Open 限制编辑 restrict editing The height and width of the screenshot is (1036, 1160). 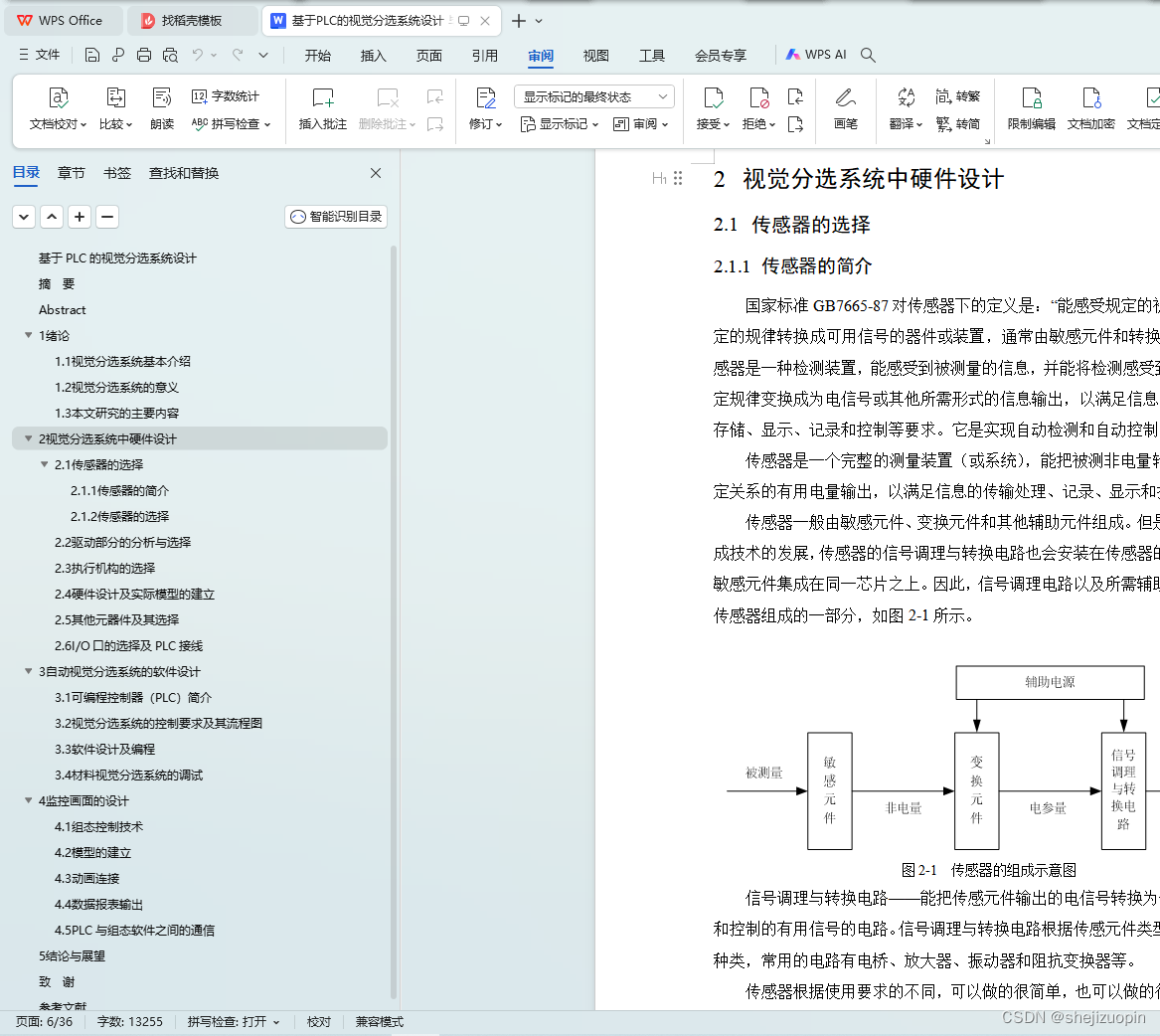[1031, 108]
